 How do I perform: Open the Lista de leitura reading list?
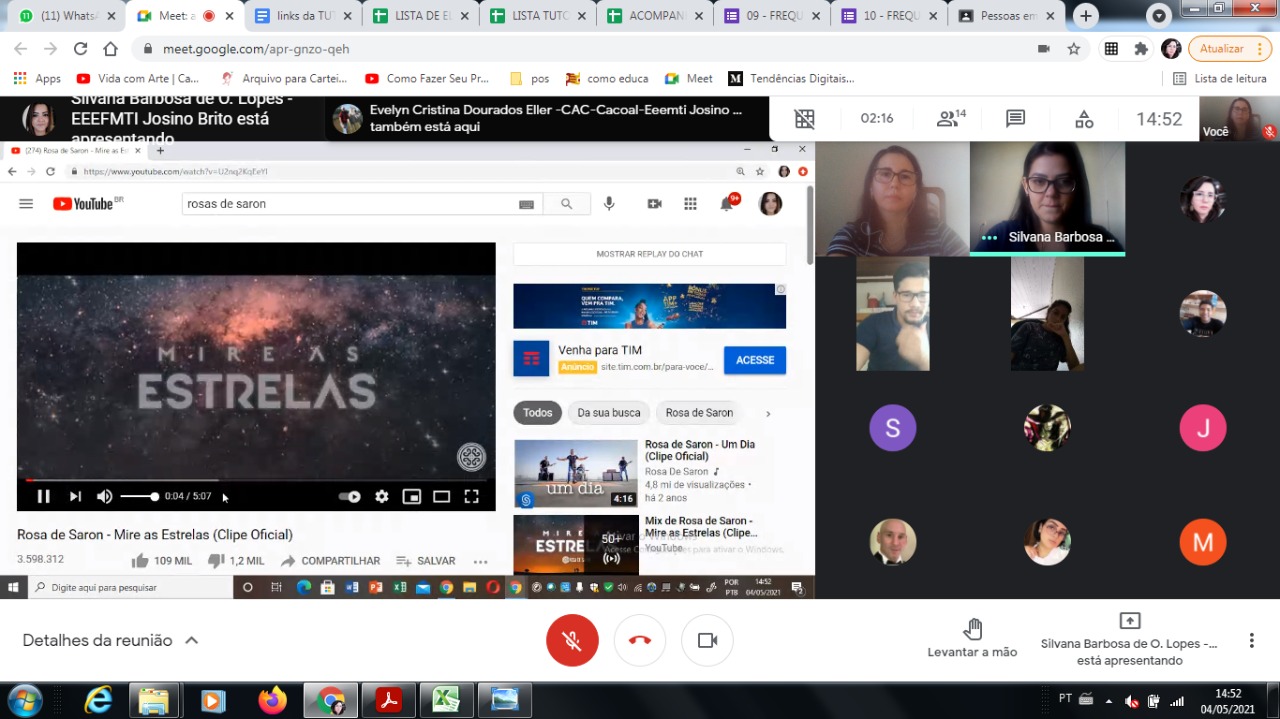(1220, 78)
